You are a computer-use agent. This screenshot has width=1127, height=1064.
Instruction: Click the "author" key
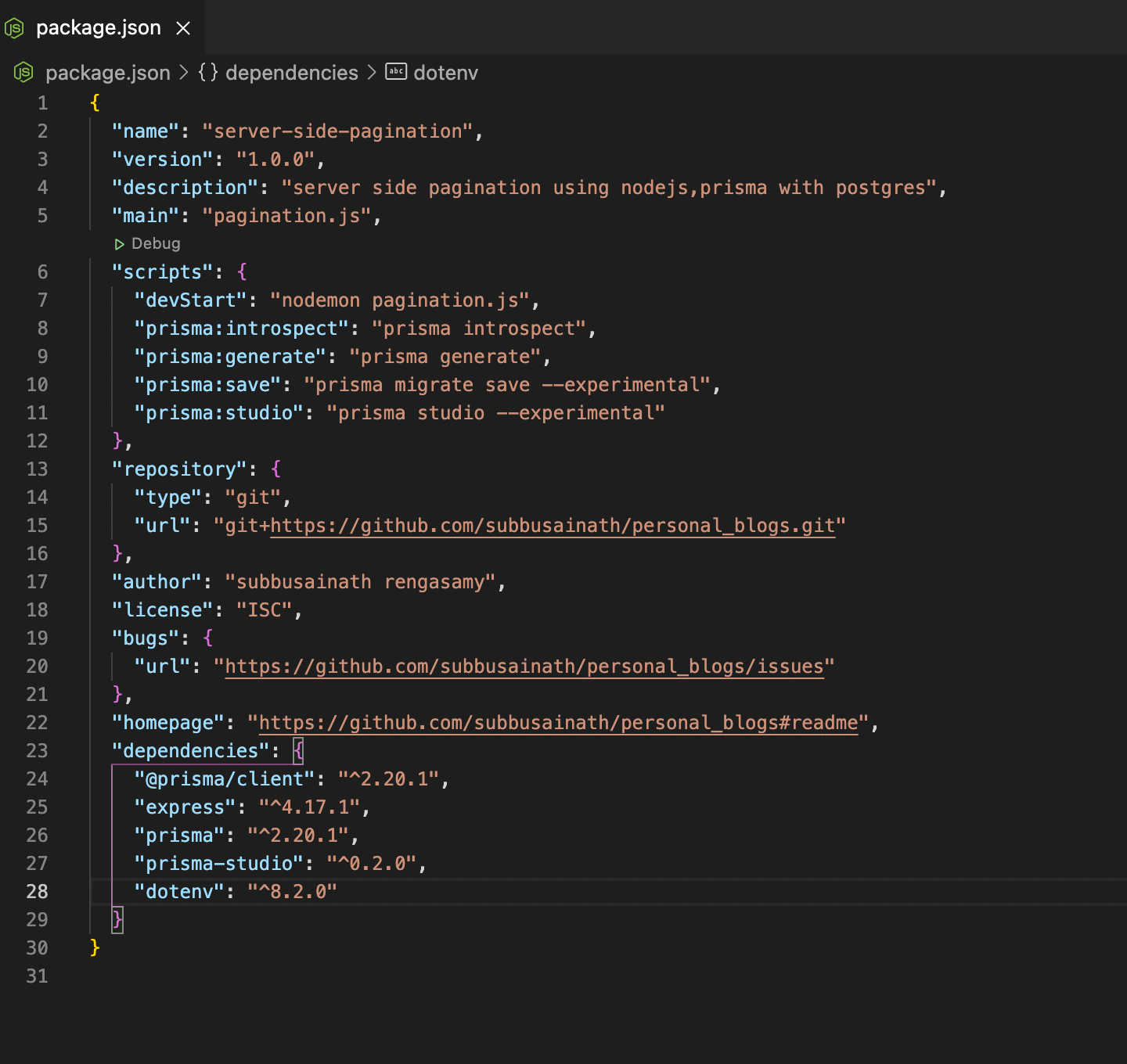coord(157,581)
